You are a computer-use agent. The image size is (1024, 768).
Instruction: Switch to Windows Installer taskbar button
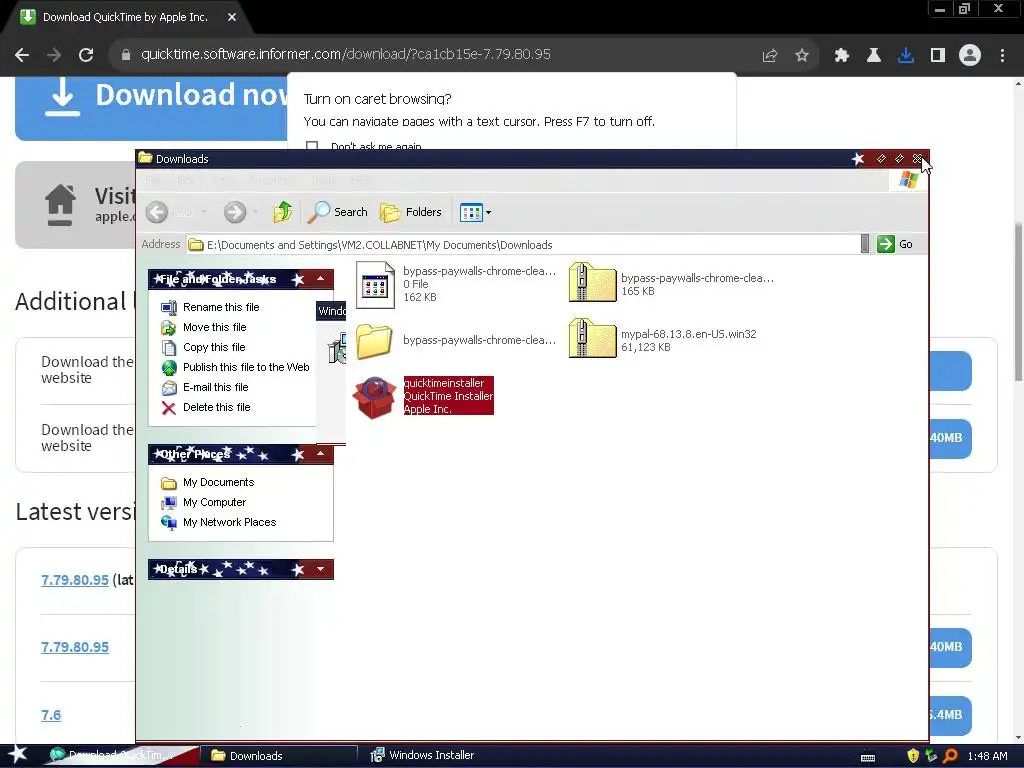432,755
